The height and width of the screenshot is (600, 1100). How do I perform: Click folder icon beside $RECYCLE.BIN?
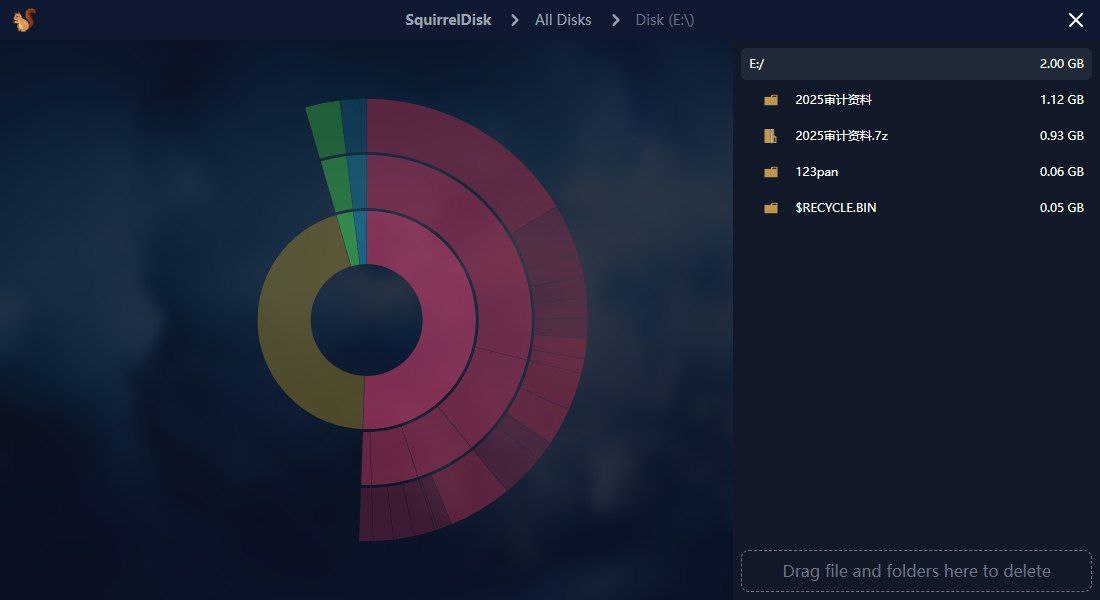tap(770, 208)
